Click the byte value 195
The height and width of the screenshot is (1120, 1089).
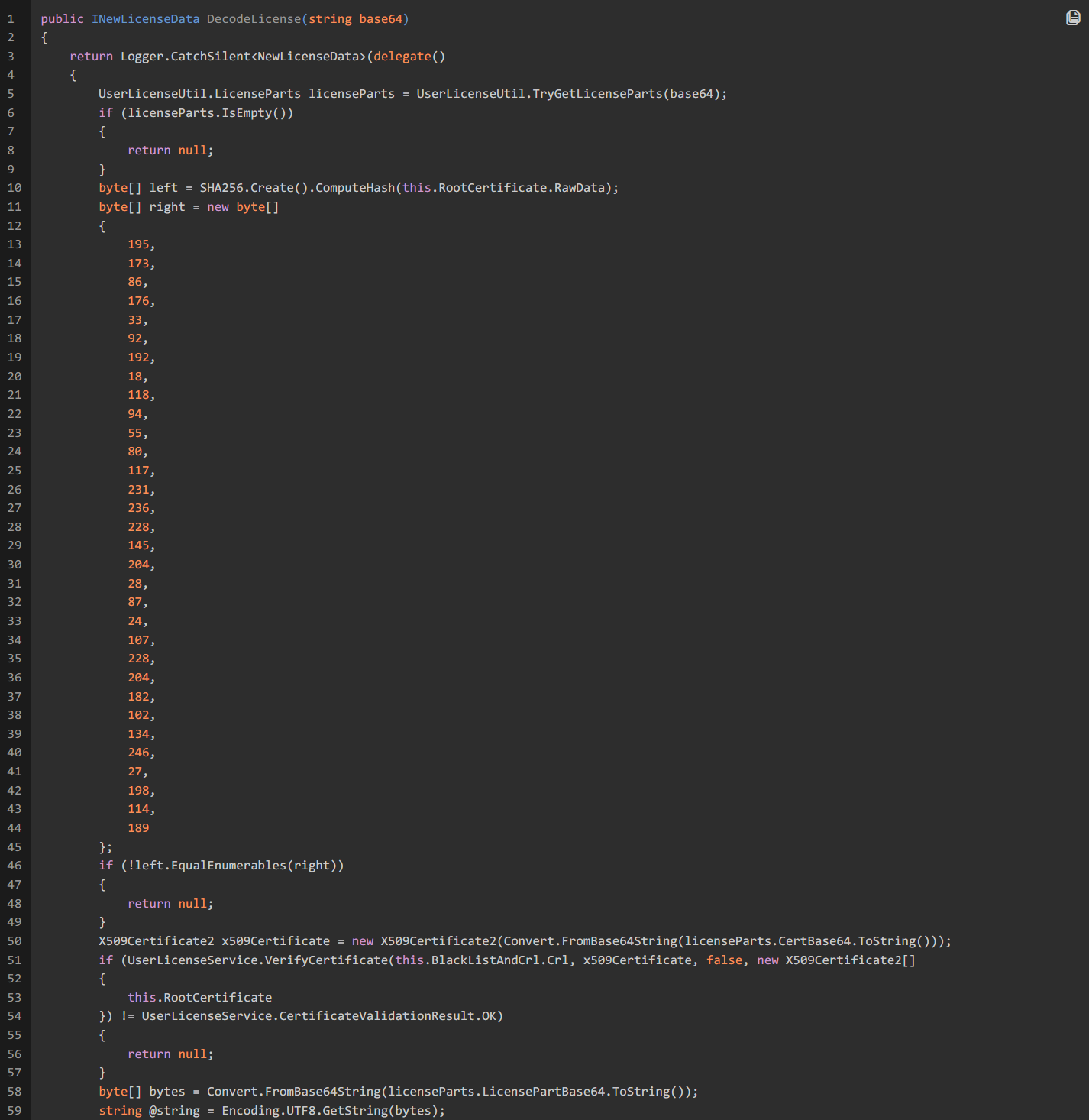click(138, 244)
